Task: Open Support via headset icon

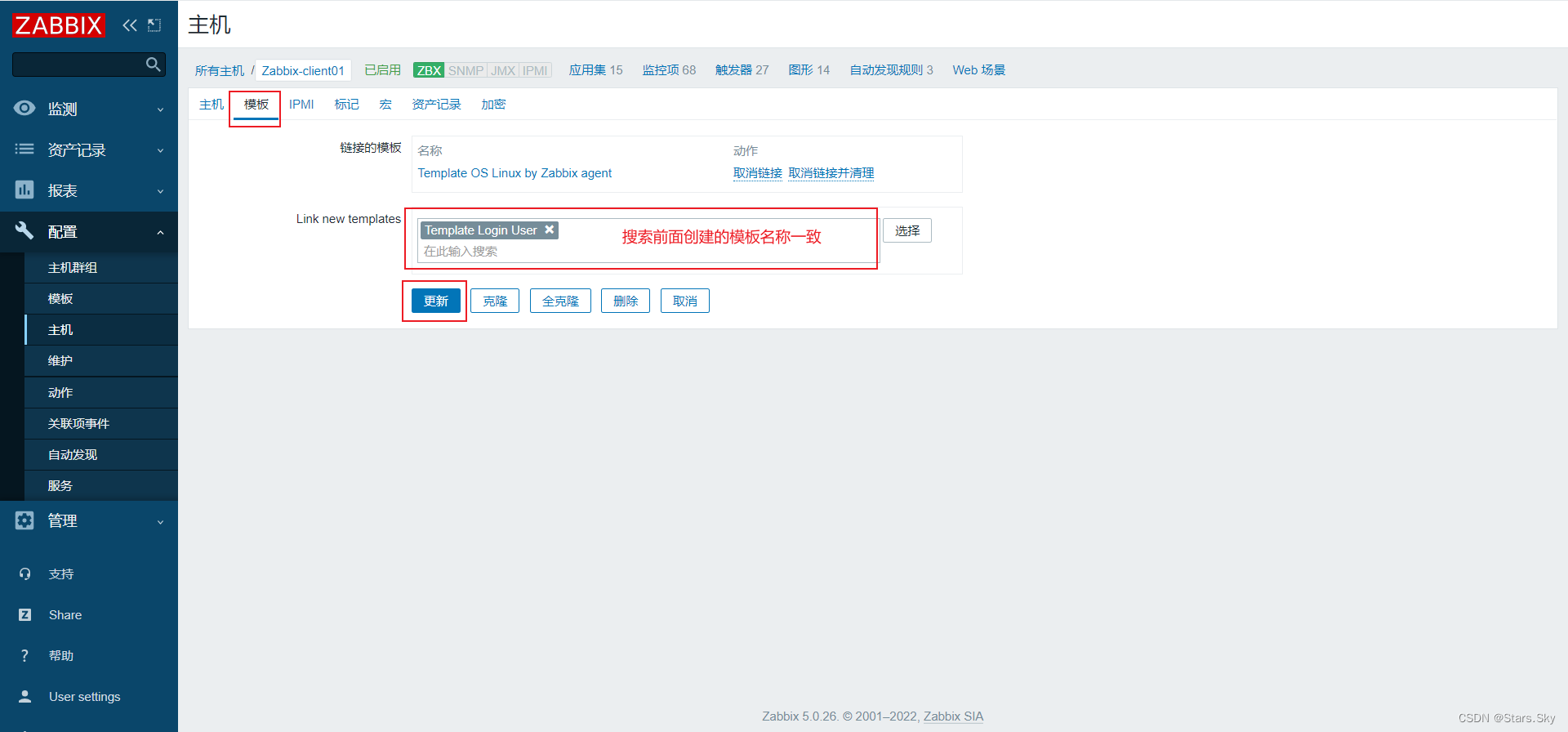Action: coord(25,574)
